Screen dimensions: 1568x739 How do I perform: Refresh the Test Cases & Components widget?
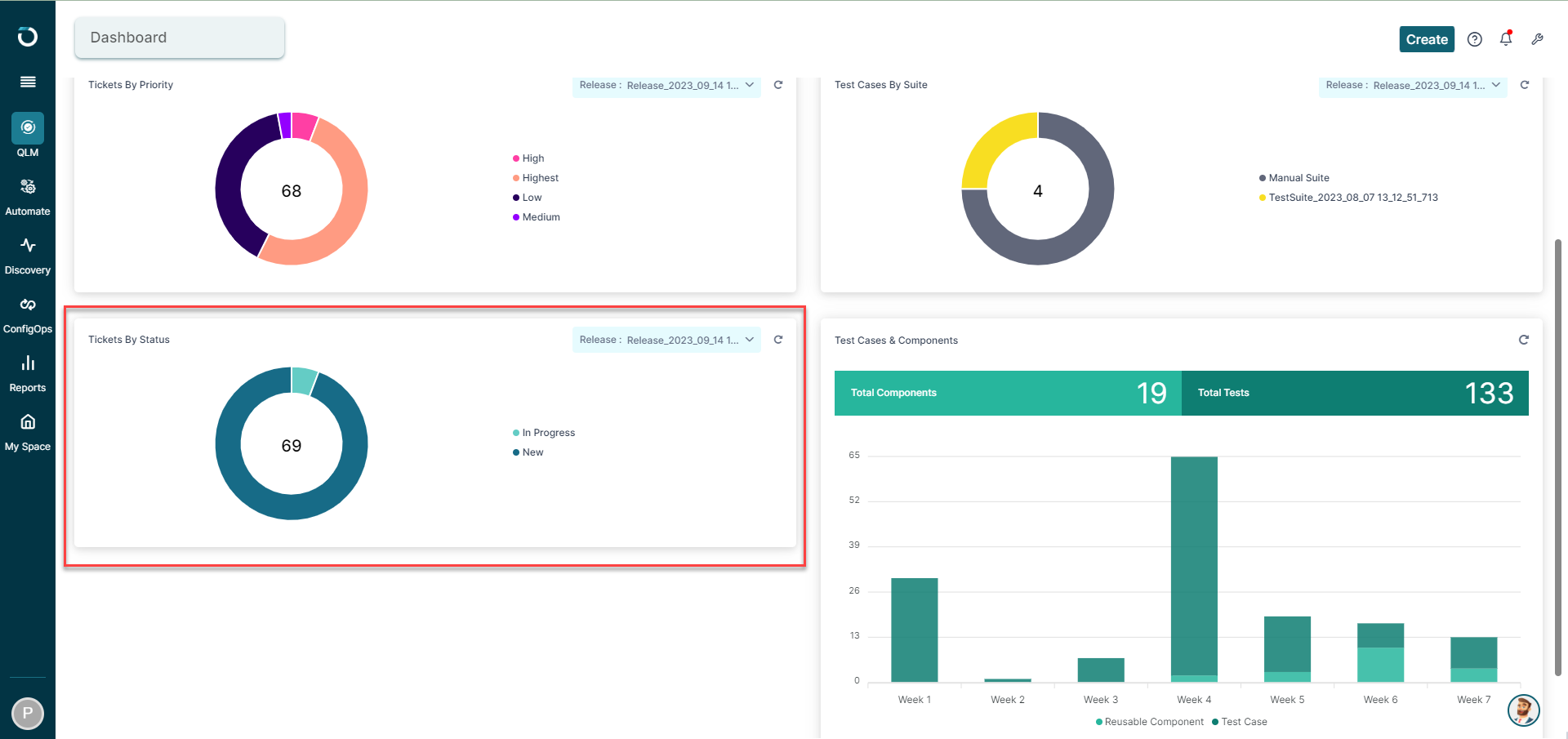click(x=1523, y=340)
